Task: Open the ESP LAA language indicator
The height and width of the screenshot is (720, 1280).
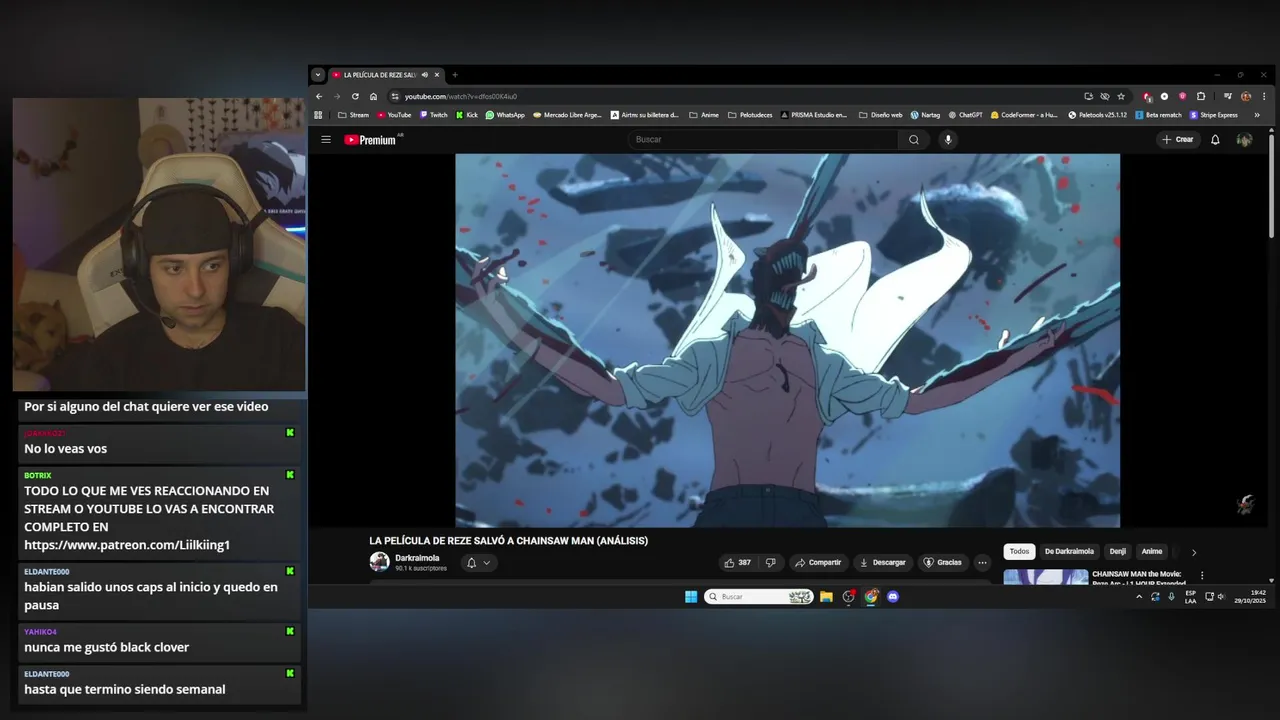Action: click(x=1190, y=597)
